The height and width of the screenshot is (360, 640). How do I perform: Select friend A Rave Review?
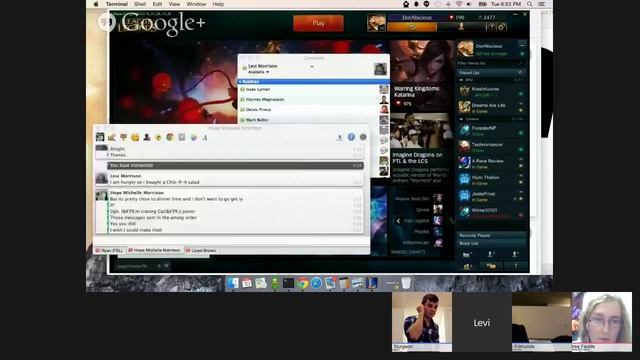491,163
